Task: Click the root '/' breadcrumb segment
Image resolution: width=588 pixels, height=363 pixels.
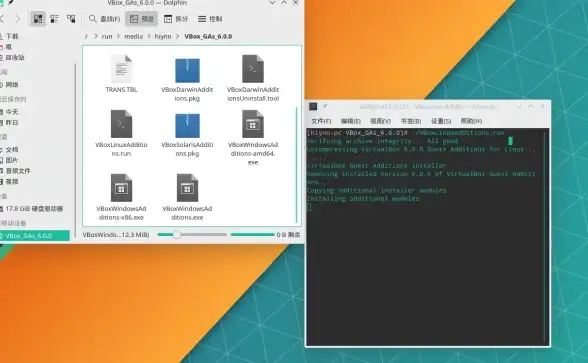Action: 86,36
